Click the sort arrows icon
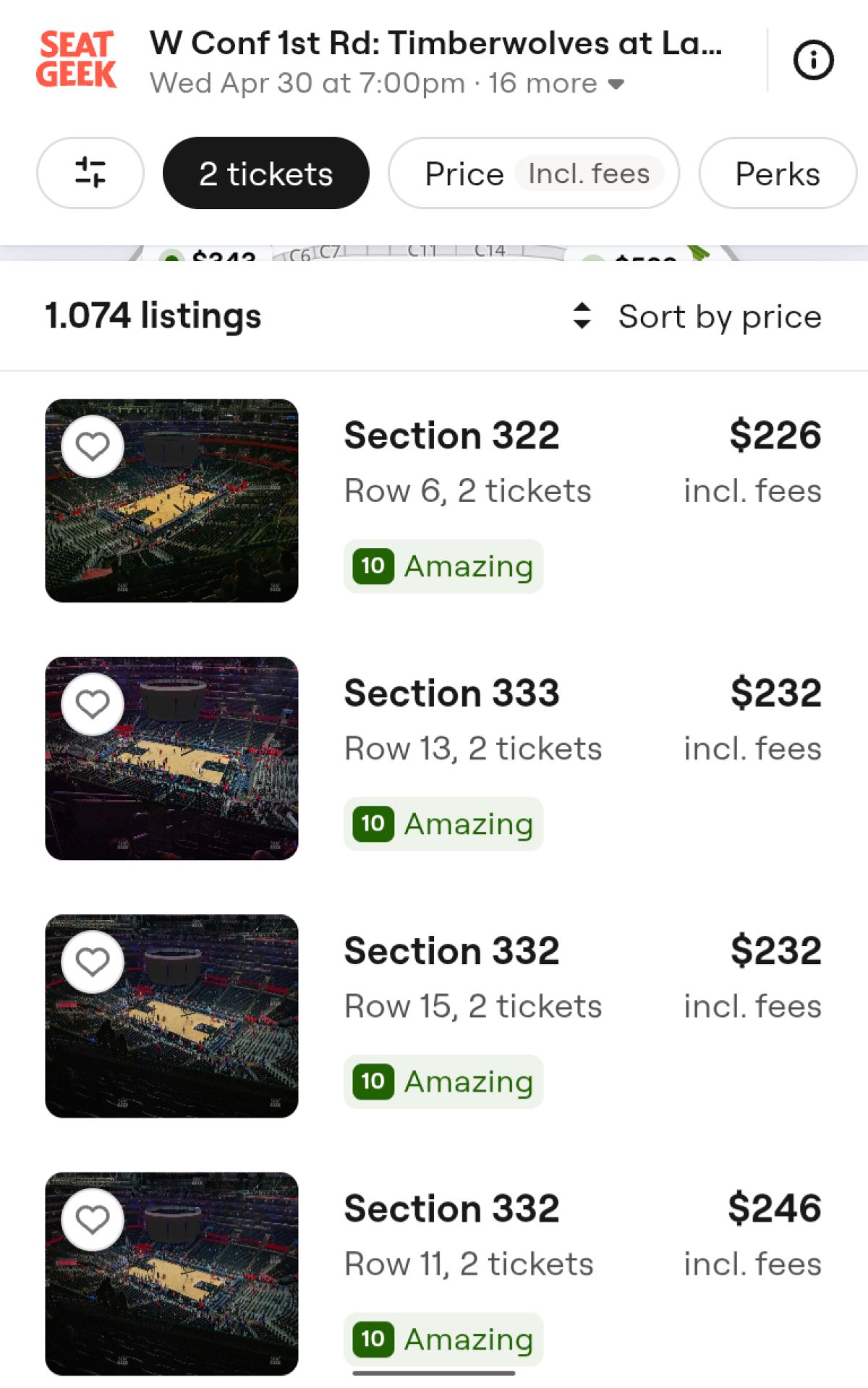The image size is (868, 1388). (x=582, y=316)
